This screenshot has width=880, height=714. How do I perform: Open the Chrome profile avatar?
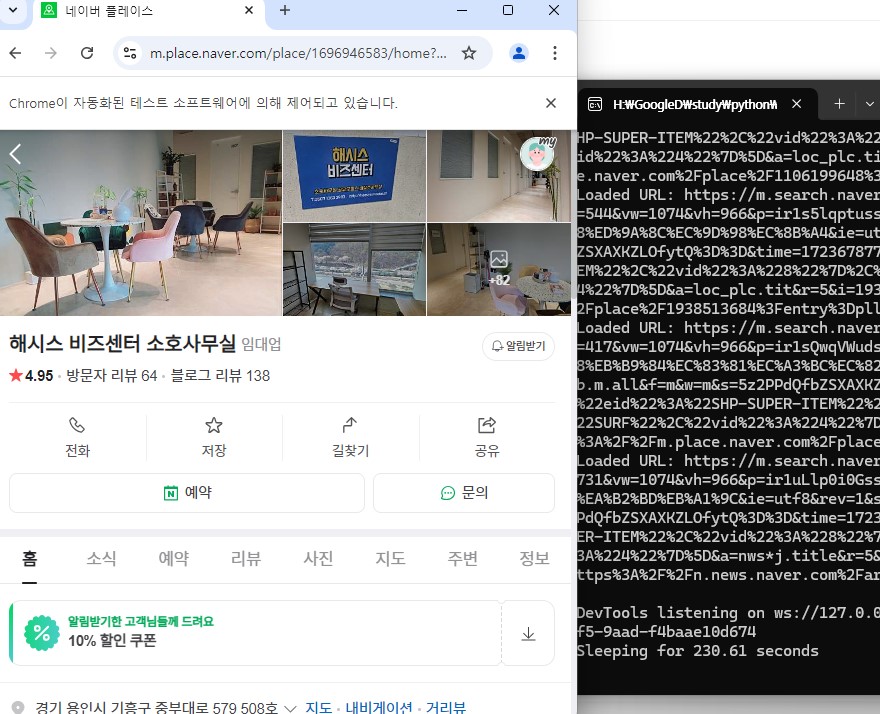519,53
